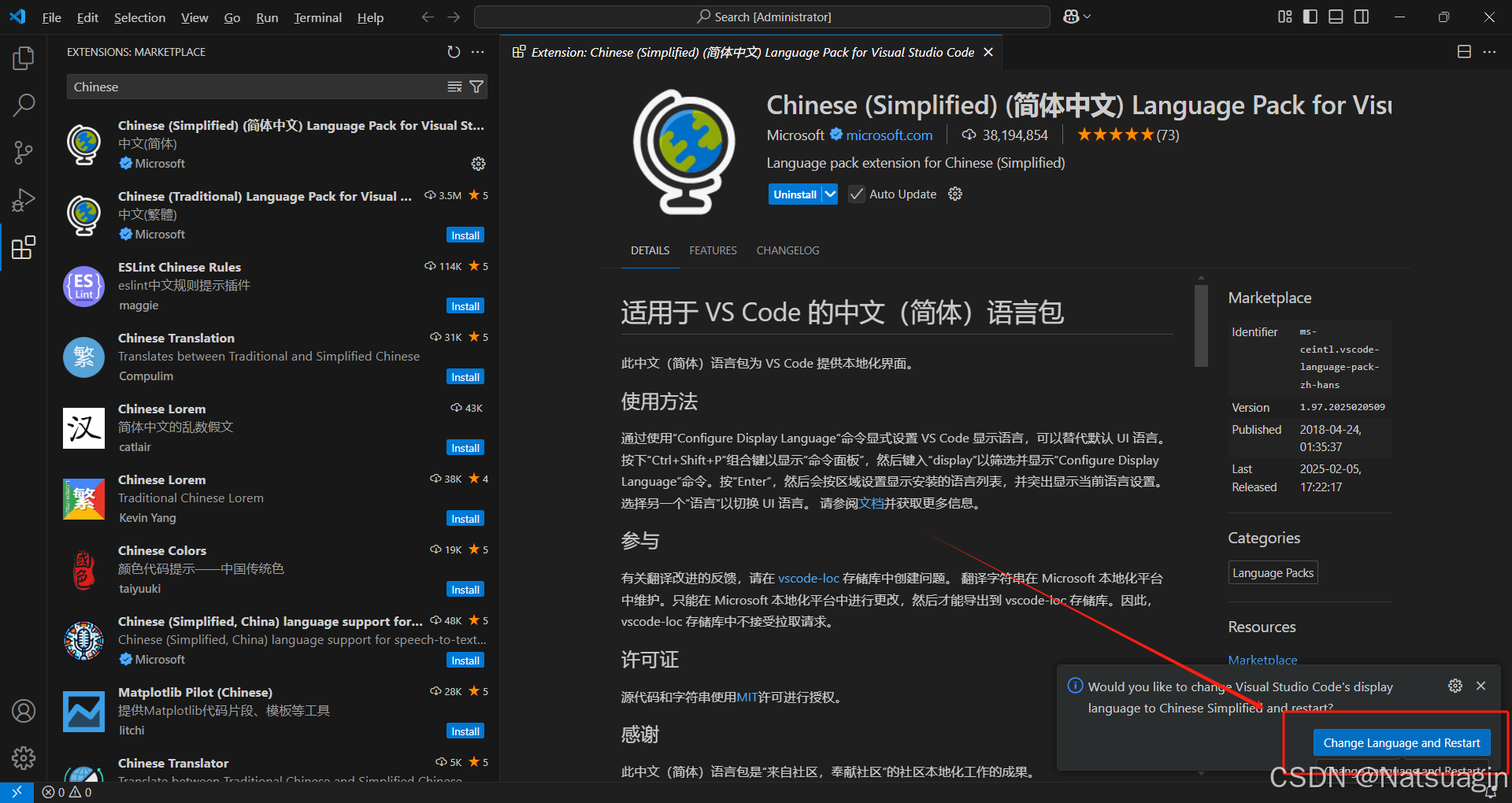The image size is (1512, 803).
Task: Click the five-star rating (73)
Action: (1128, 135)
